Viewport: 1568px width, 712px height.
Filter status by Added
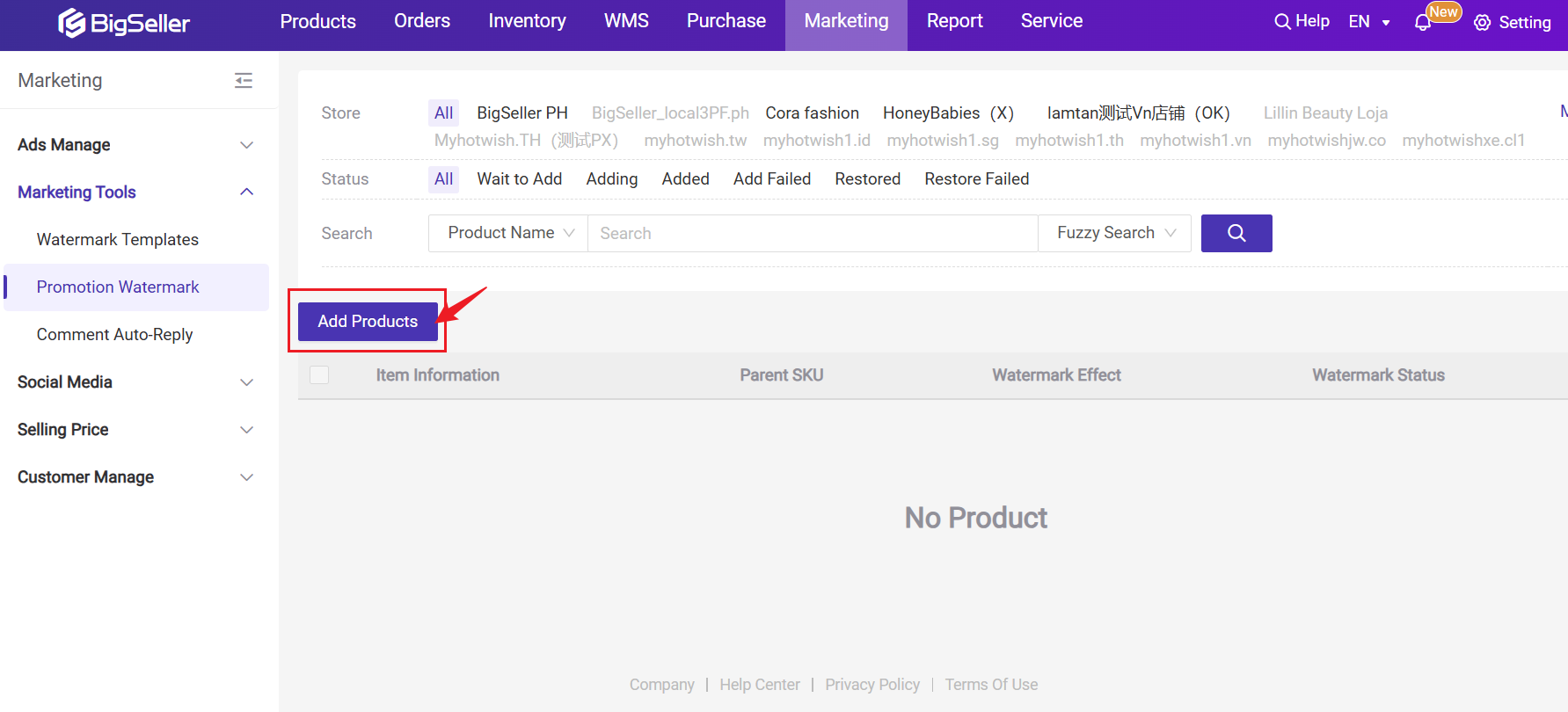click(685, 179)
